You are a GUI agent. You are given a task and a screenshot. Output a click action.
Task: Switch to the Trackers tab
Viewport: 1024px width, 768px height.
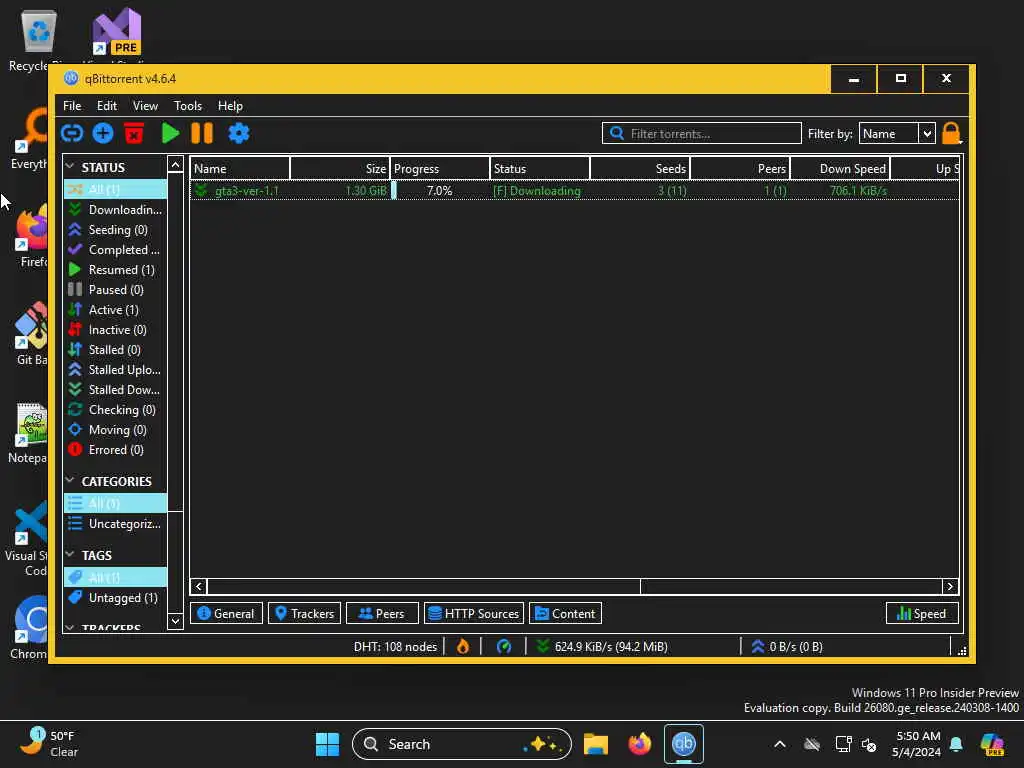click(304, 613)
